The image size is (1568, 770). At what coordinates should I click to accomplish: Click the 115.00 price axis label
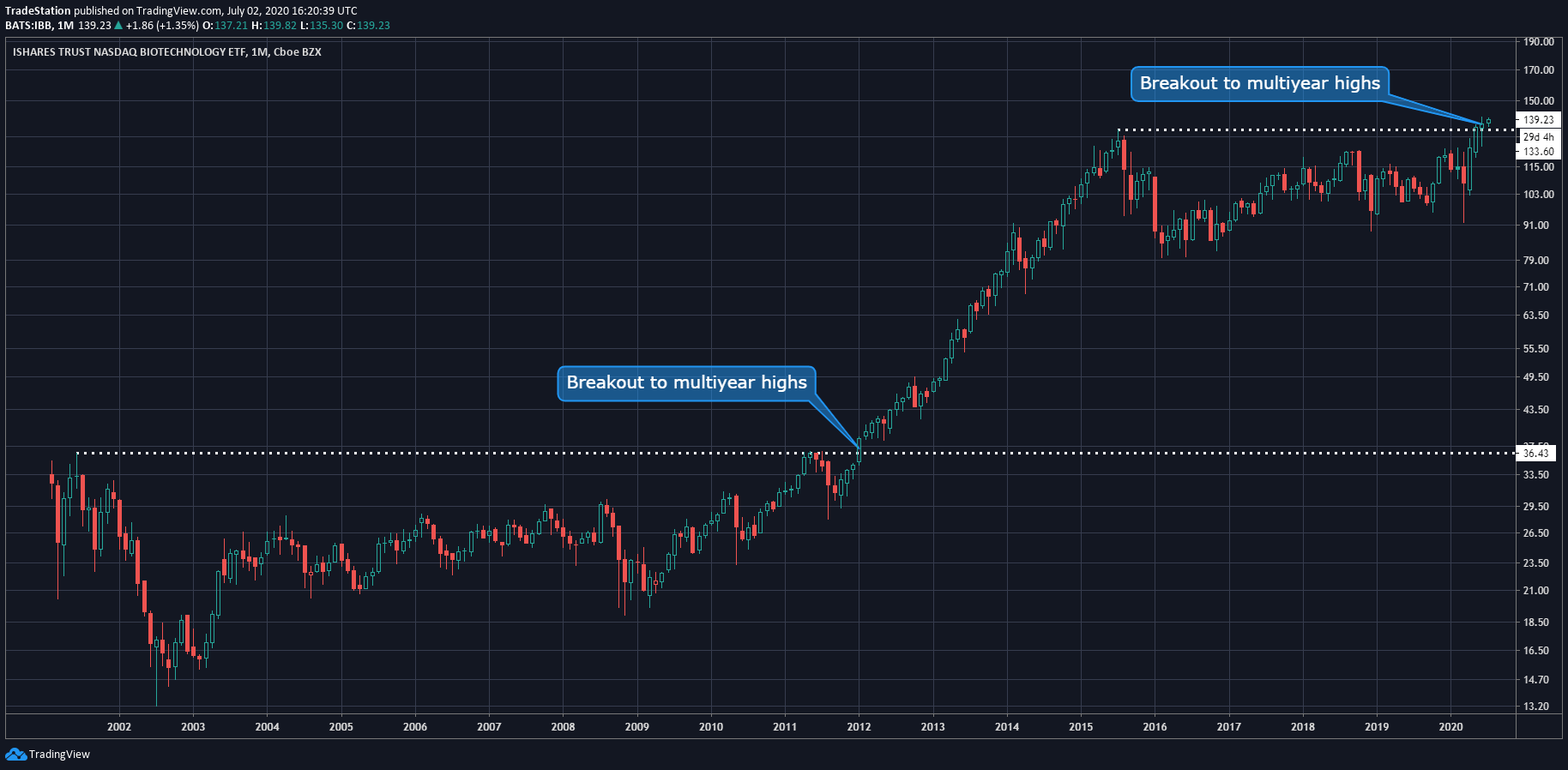pos(1539,167)
